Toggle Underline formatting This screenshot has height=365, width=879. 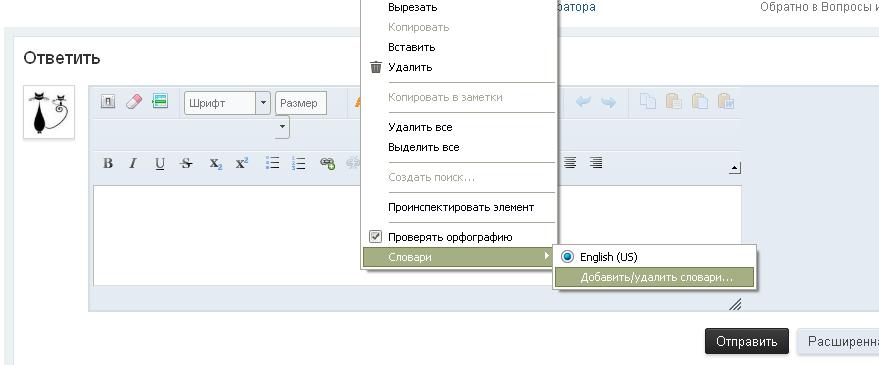click(160, 163)
